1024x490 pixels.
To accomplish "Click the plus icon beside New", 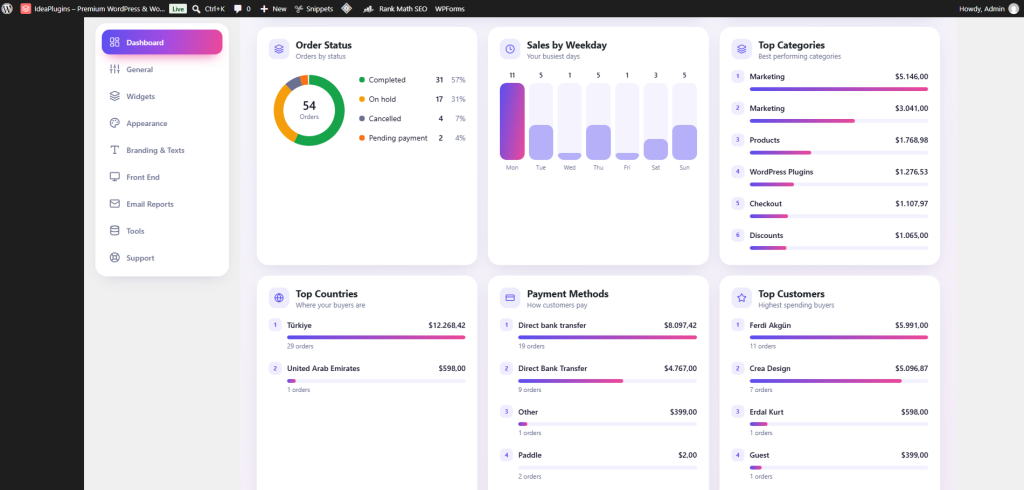I will click(x=264, y=9).
